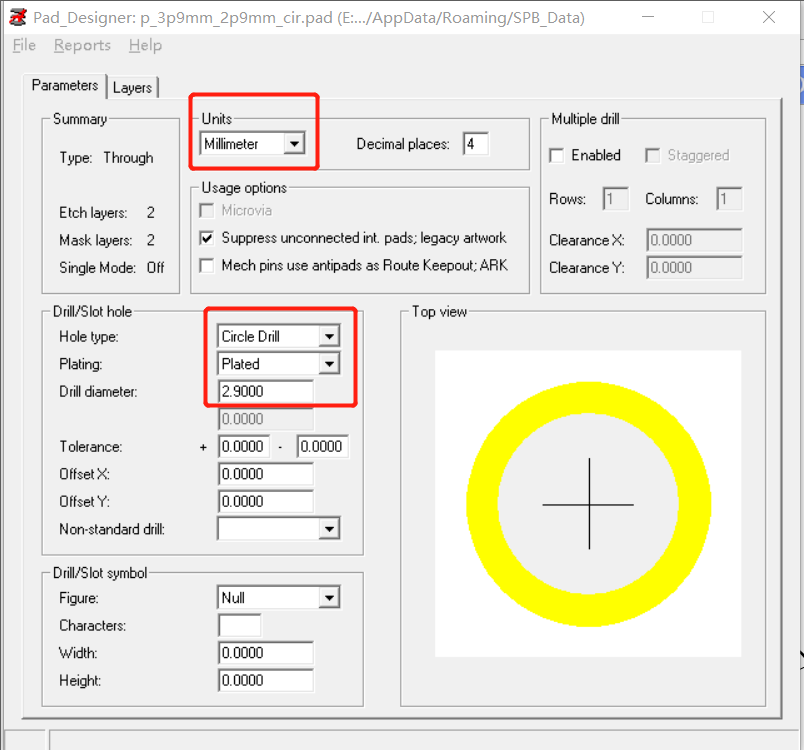This screenshot has width=804, height=750.
Task: Click the Characters input field
Action: 239,625
